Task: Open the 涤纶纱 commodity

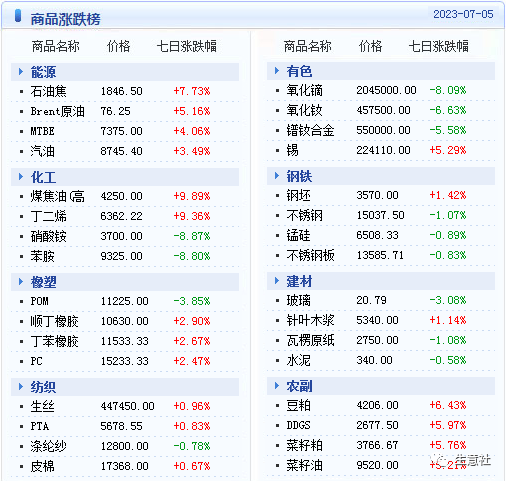Action: 48,446
